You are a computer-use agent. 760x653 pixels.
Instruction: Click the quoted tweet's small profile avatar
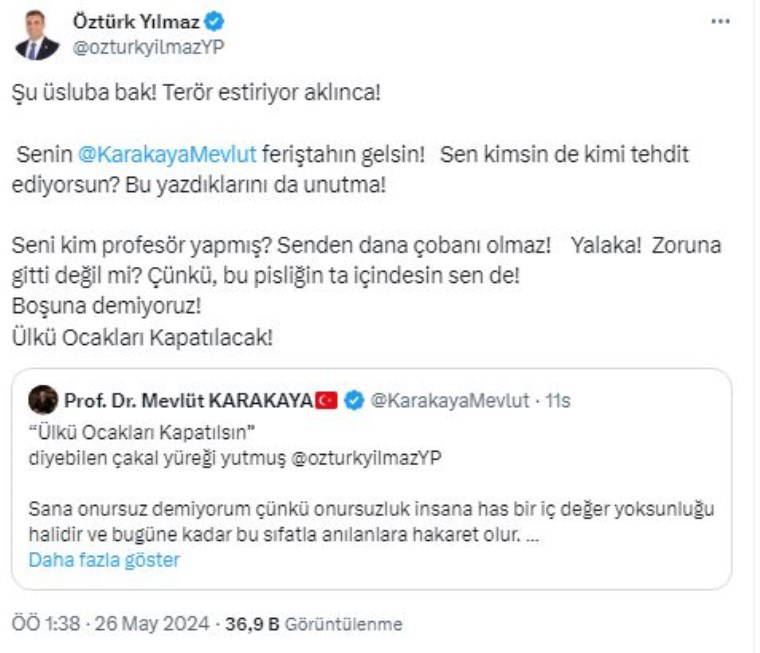[x=43, y=401]
